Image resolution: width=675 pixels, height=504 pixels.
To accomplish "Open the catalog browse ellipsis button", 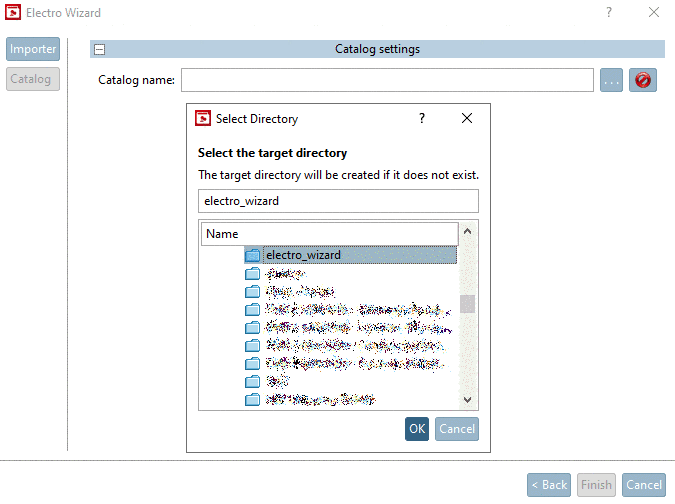I will [x=612, y=80].
